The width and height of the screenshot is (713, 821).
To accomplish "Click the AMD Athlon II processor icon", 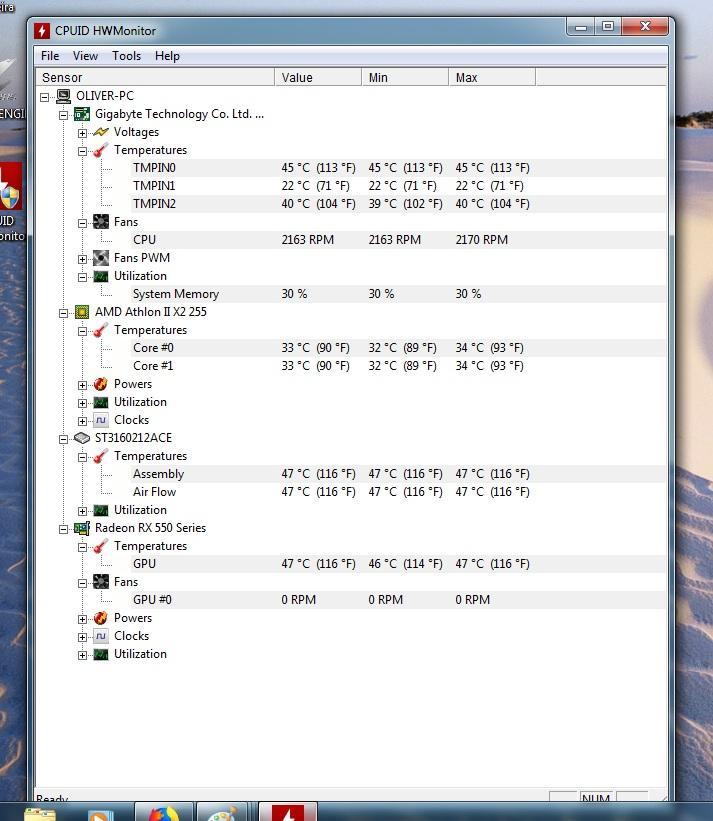I will (x=82, y=312).
